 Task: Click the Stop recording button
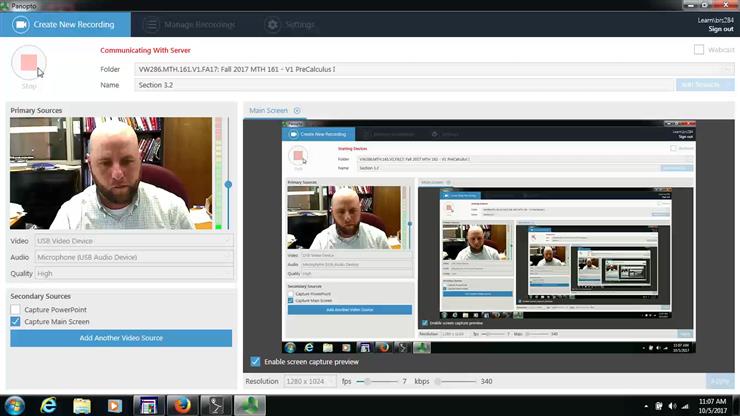point(28,64)
